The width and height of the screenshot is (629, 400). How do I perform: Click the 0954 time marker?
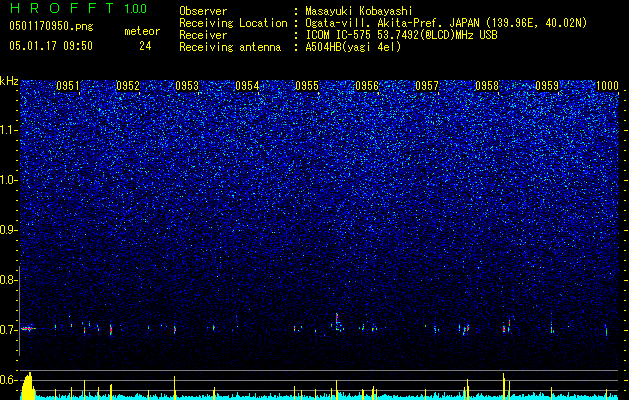[x=248, y=86]
